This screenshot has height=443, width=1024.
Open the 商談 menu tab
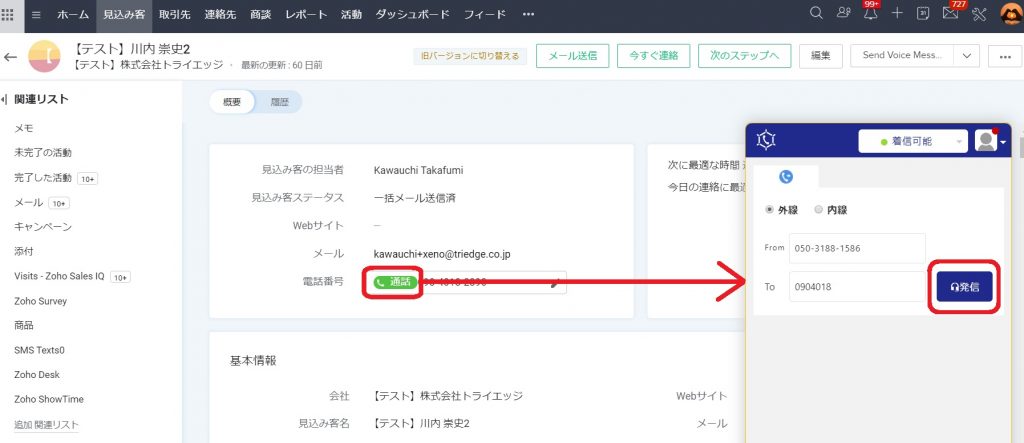coord(261,14)
